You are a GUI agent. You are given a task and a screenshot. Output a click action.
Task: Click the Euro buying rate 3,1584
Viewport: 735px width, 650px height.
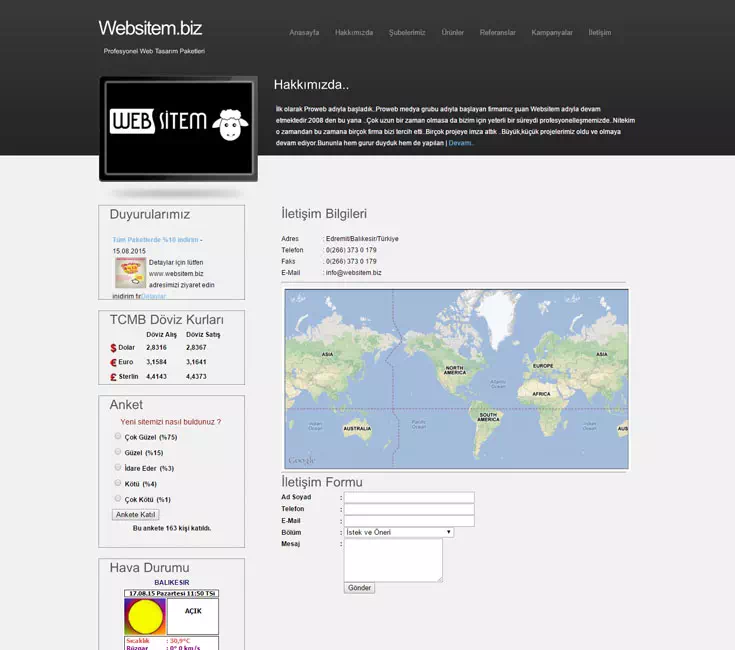tap(156, 362)
